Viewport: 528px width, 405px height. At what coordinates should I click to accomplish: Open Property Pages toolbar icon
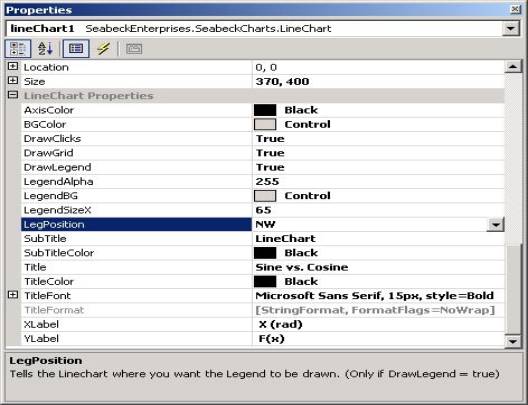coord(134,49)
